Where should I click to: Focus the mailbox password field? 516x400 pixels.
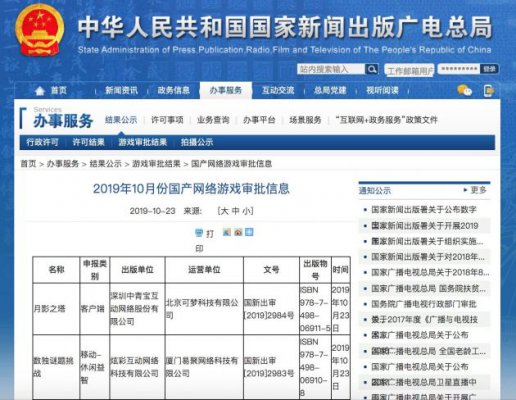[459, 69]
